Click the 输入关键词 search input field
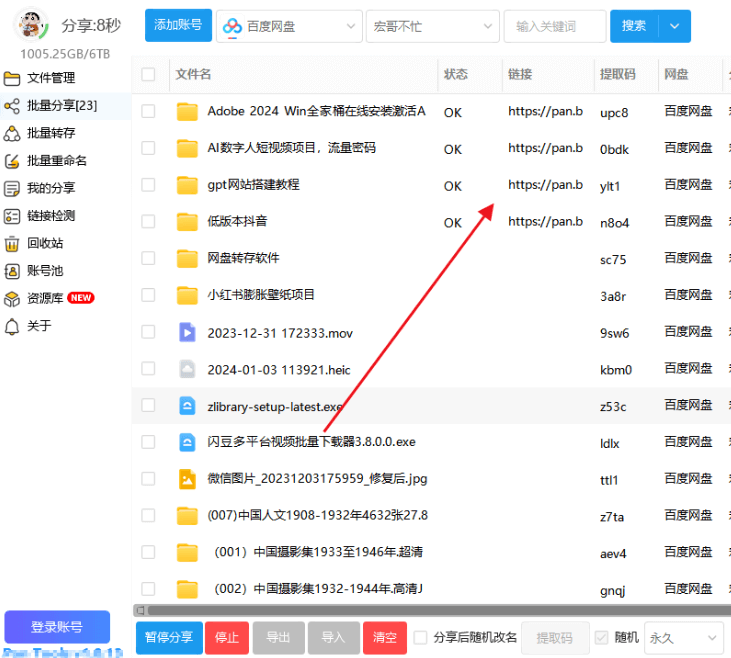This screenshot has height=658, width=731. click(x=554, y=26)
